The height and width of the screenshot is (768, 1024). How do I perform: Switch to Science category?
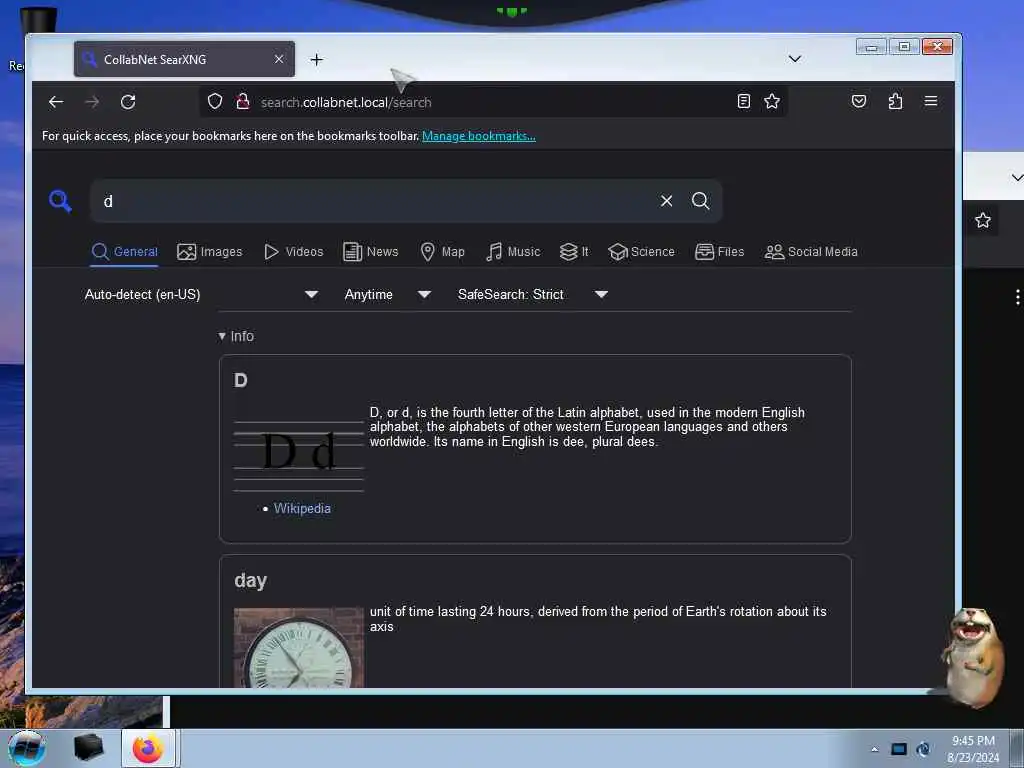click(x=641, y=252)
